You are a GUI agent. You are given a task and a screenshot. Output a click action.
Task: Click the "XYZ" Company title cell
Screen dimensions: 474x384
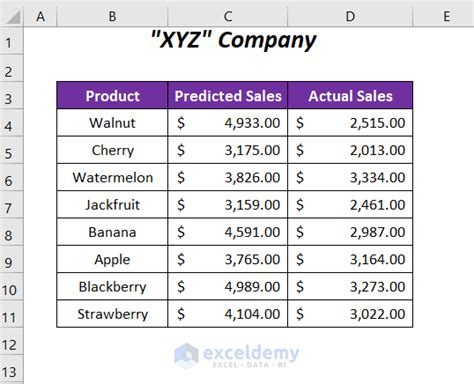(233, 40)
